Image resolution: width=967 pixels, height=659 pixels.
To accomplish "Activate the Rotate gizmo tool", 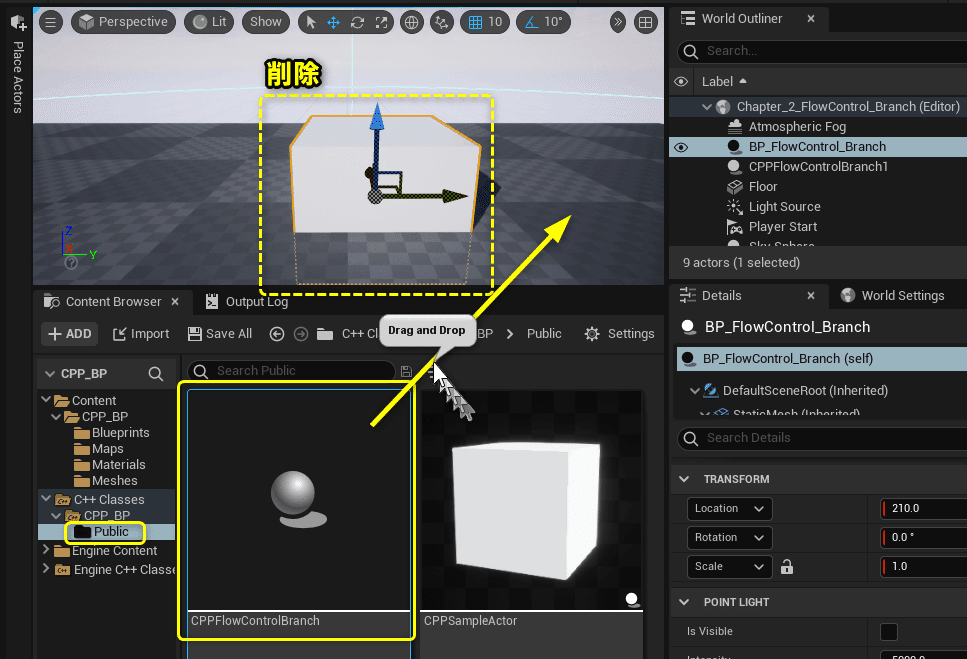I will coord(357,23).
